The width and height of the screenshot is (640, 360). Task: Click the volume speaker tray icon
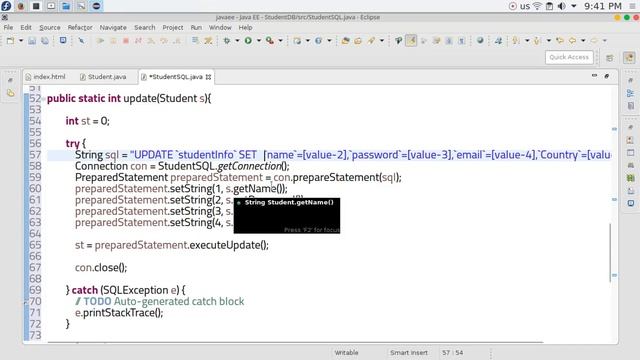click(562, 6)
